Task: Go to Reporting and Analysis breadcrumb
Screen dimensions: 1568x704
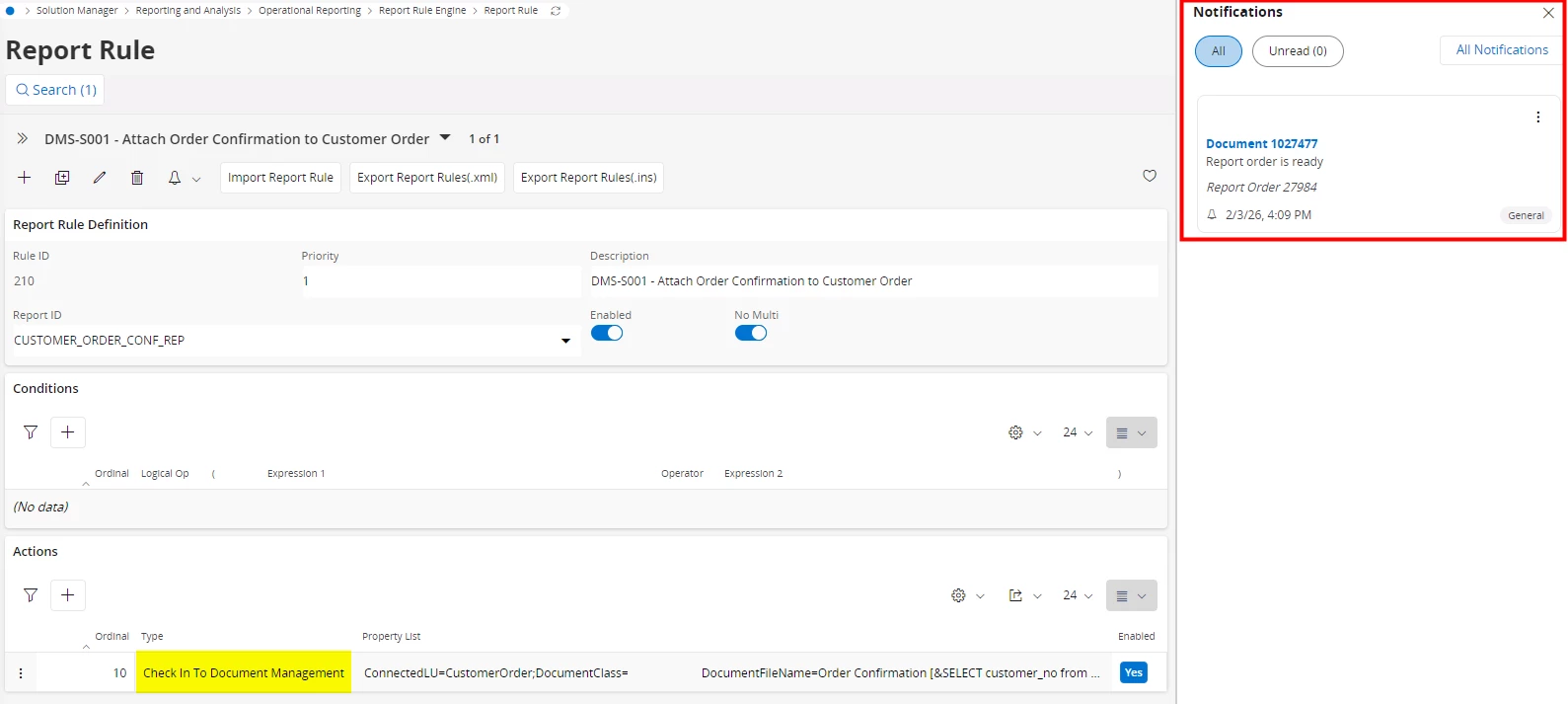Action: click(x=187, y=11)
